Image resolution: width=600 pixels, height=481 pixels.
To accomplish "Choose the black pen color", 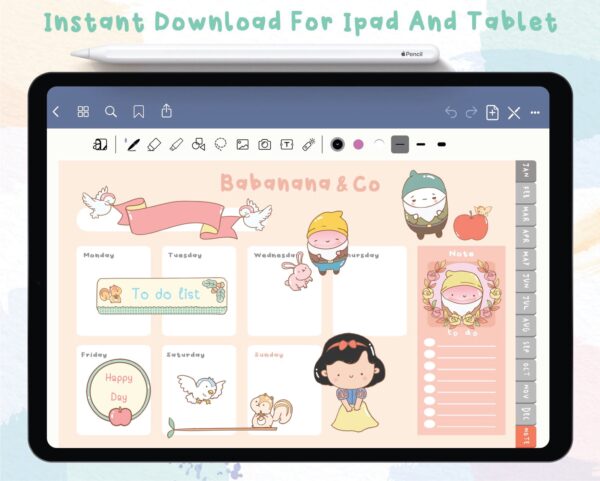I will pyautogui.click(x=337, y=144).
